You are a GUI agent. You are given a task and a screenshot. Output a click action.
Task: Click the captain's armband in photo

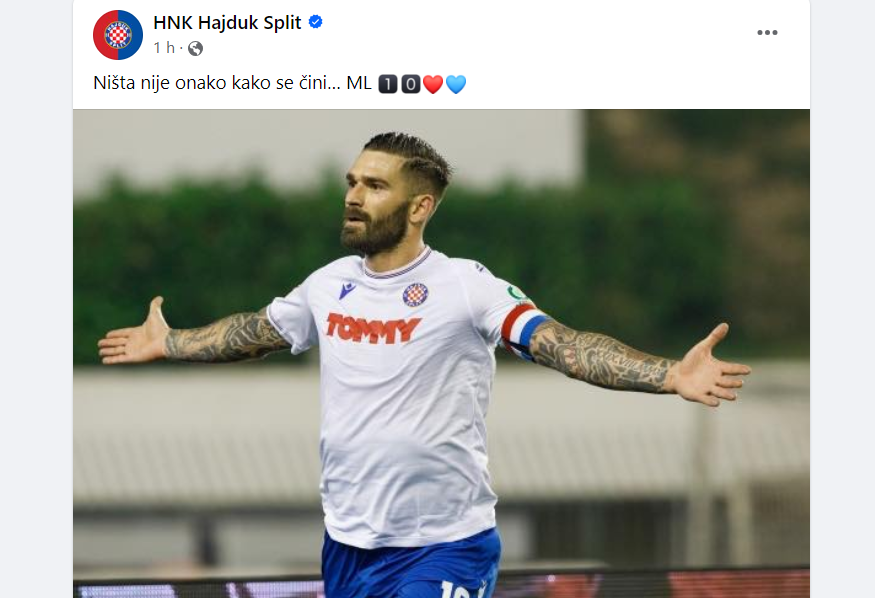tap(523, 331)
